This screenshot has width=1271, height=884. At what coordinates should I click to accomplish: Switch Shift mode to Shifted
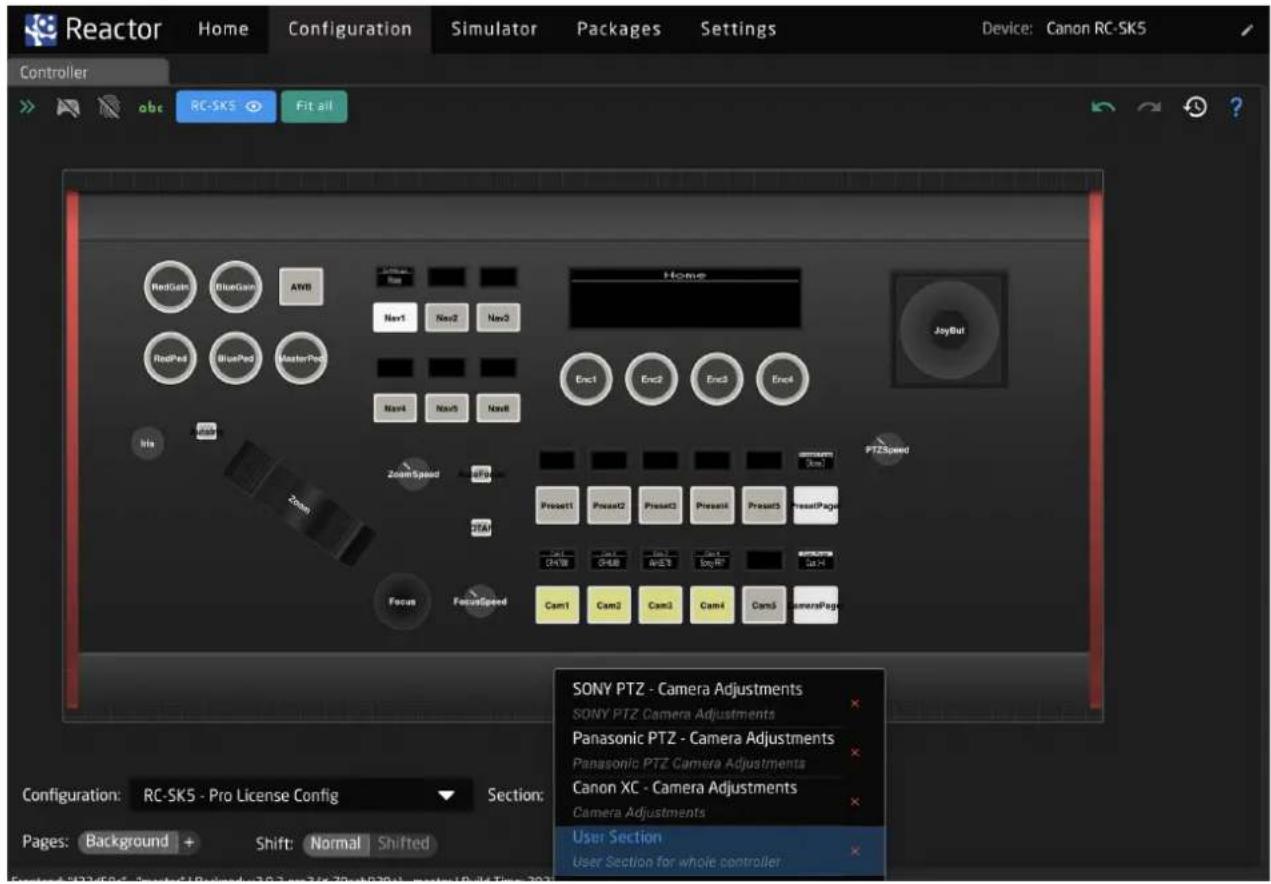(403, 843)
